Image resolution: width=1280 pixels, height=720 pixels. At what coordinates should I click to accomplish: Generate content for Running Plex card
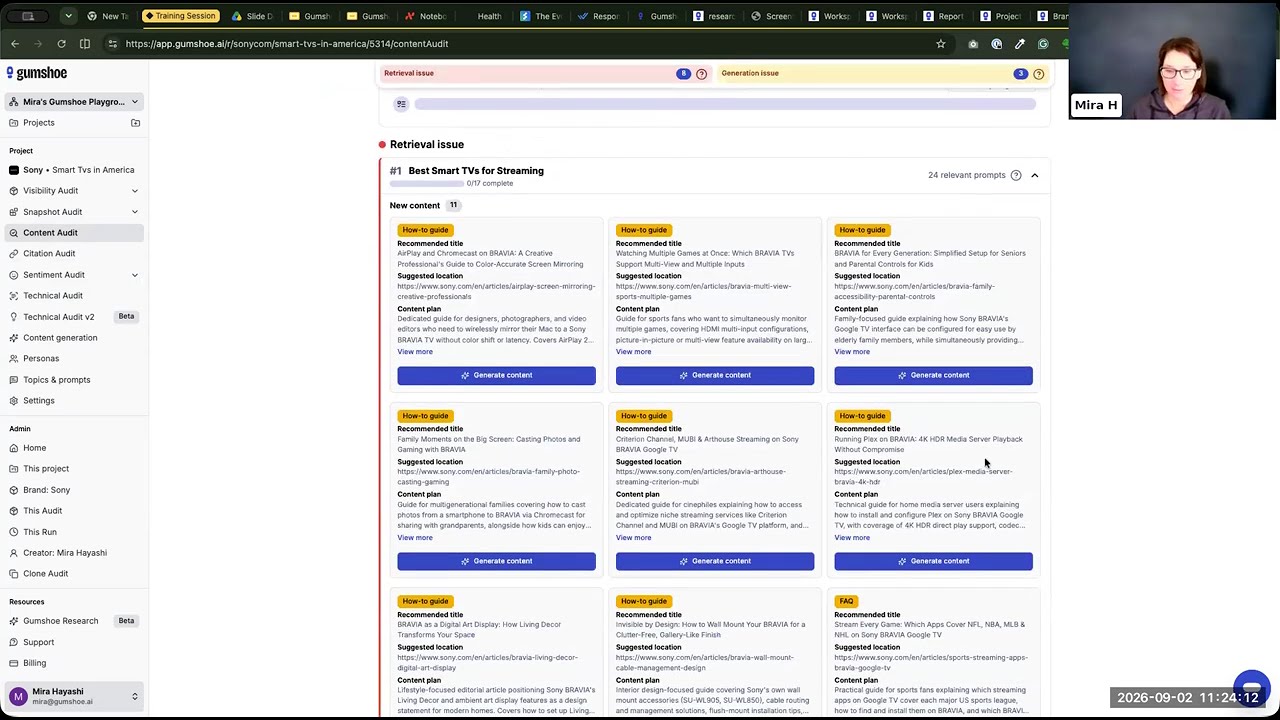pos(933,561)
